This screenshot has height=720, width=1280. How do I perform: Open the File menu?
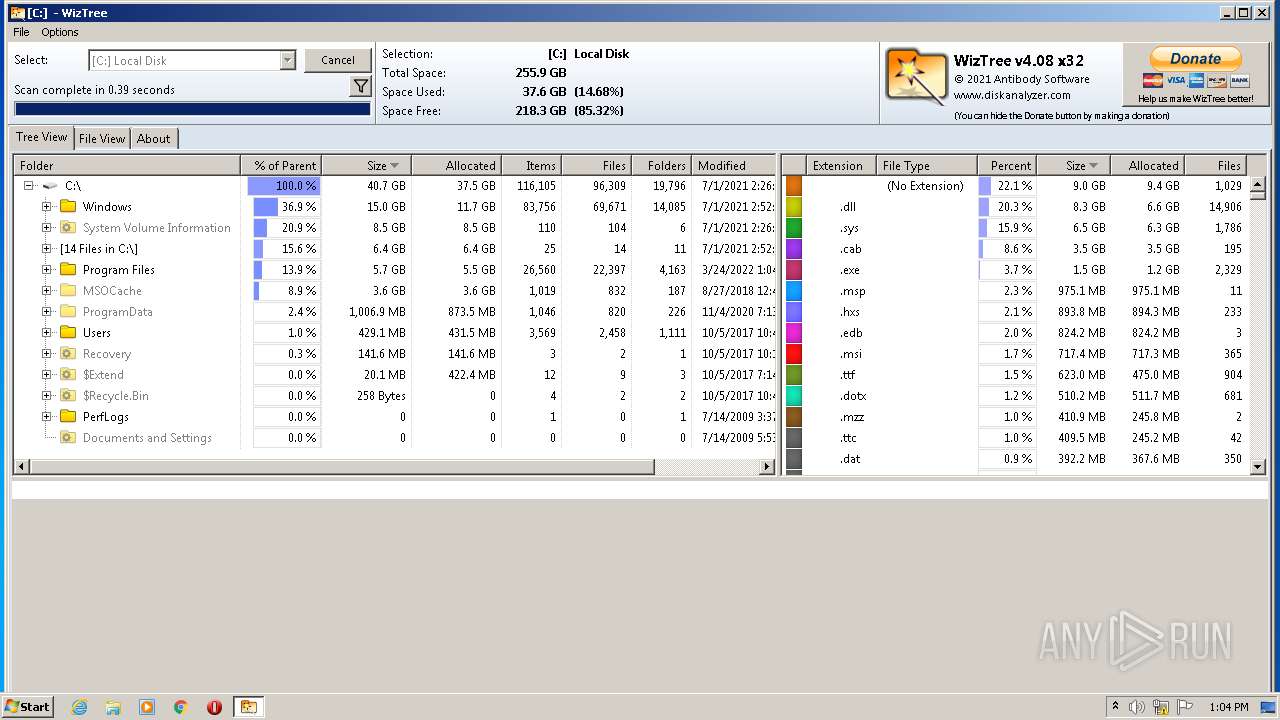point(21,32)
